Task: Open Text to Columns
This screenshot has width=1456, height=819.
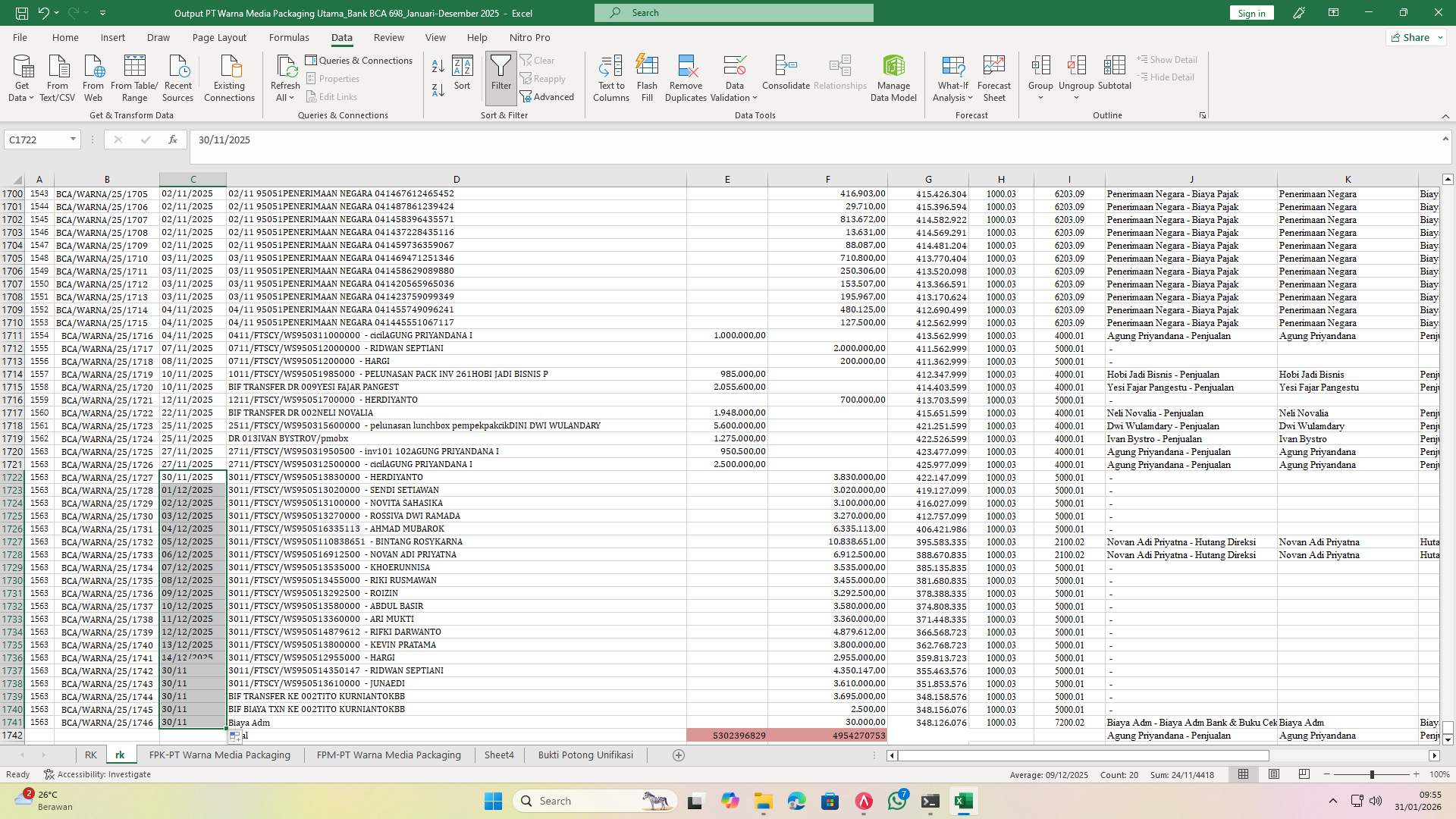Action: tap(611, 76)
